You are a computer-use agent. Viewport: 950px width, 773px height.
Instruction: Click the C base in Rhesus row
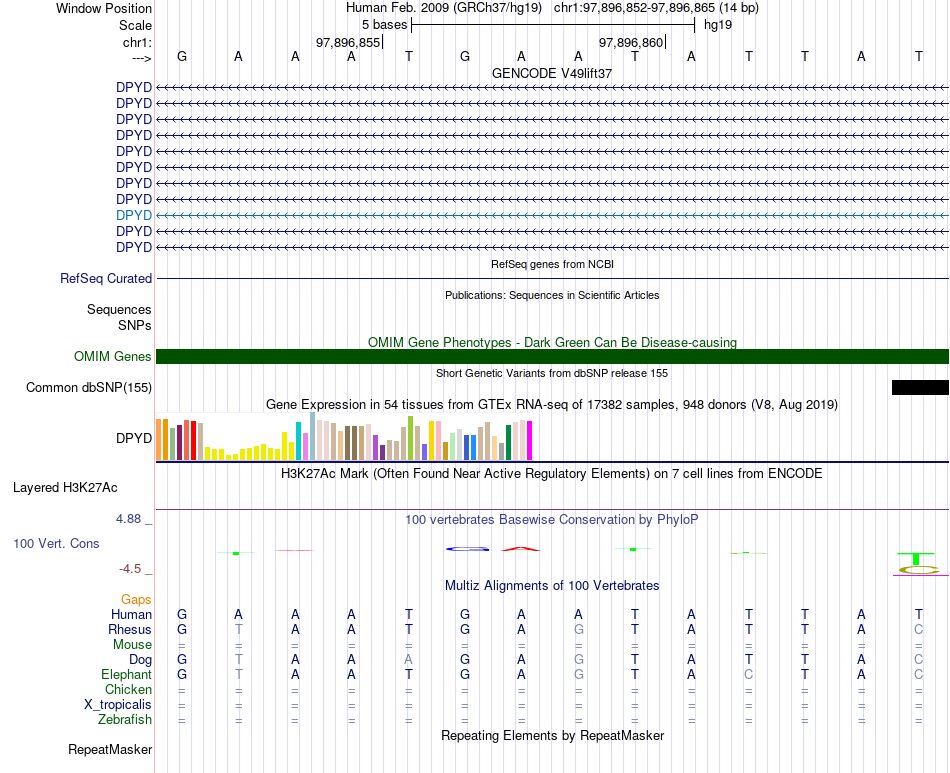[918, 629]
